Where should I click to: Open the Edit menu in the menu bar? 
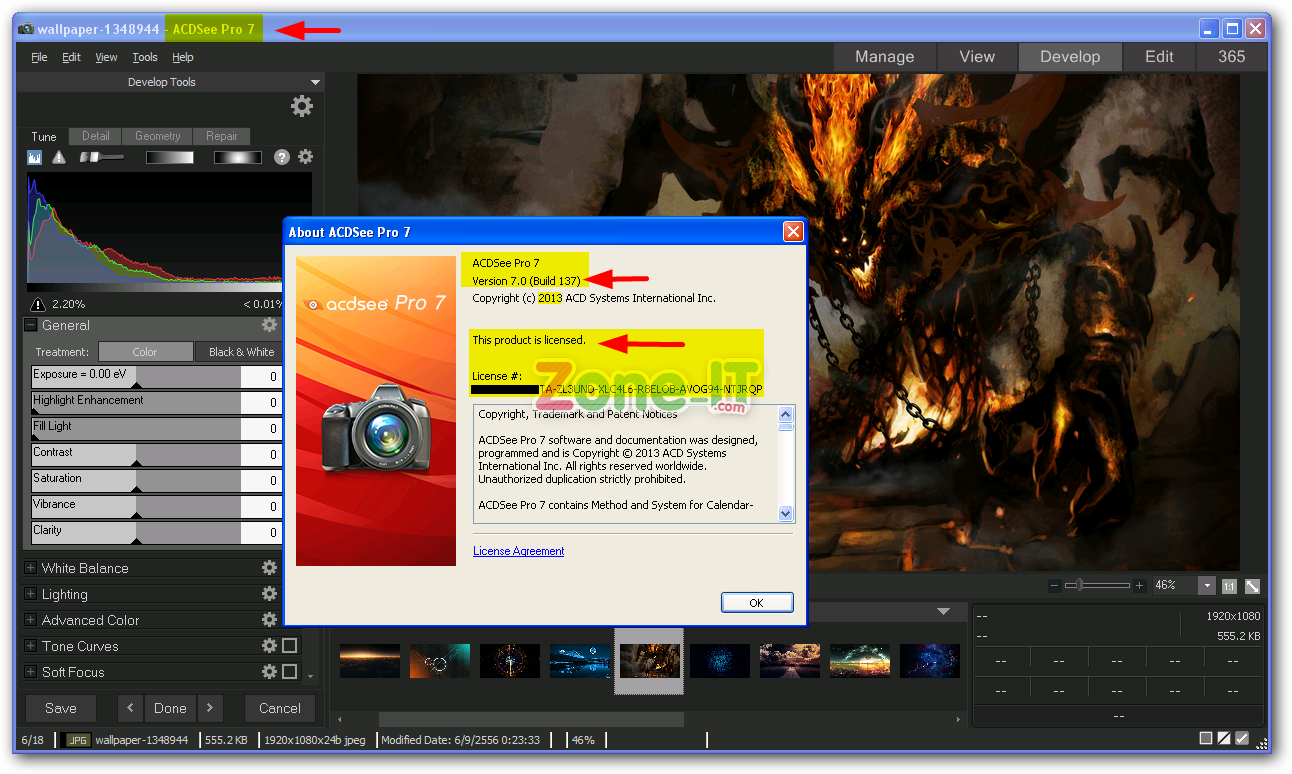(71, 58)
